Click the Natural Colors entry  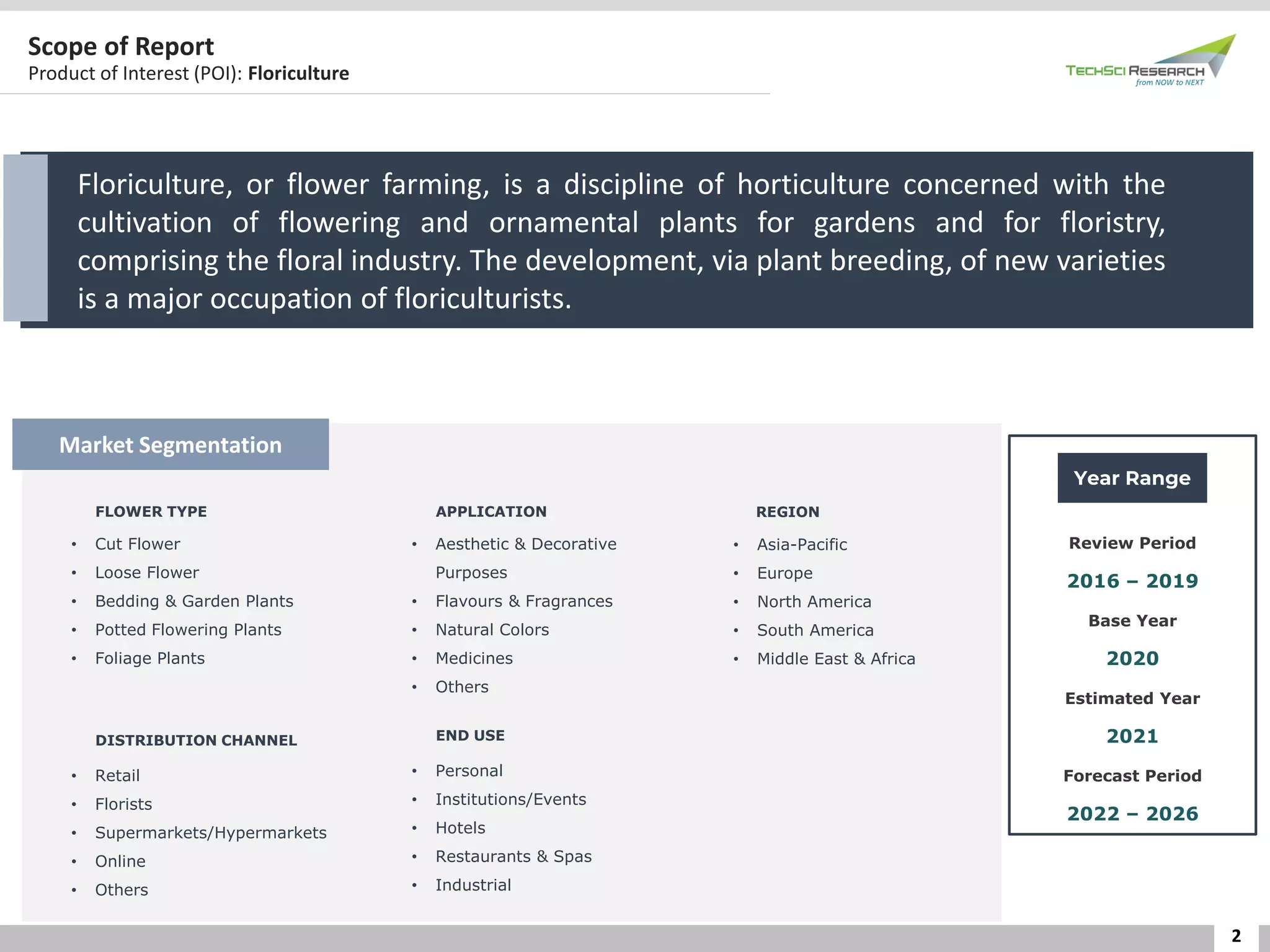(492, 630)
